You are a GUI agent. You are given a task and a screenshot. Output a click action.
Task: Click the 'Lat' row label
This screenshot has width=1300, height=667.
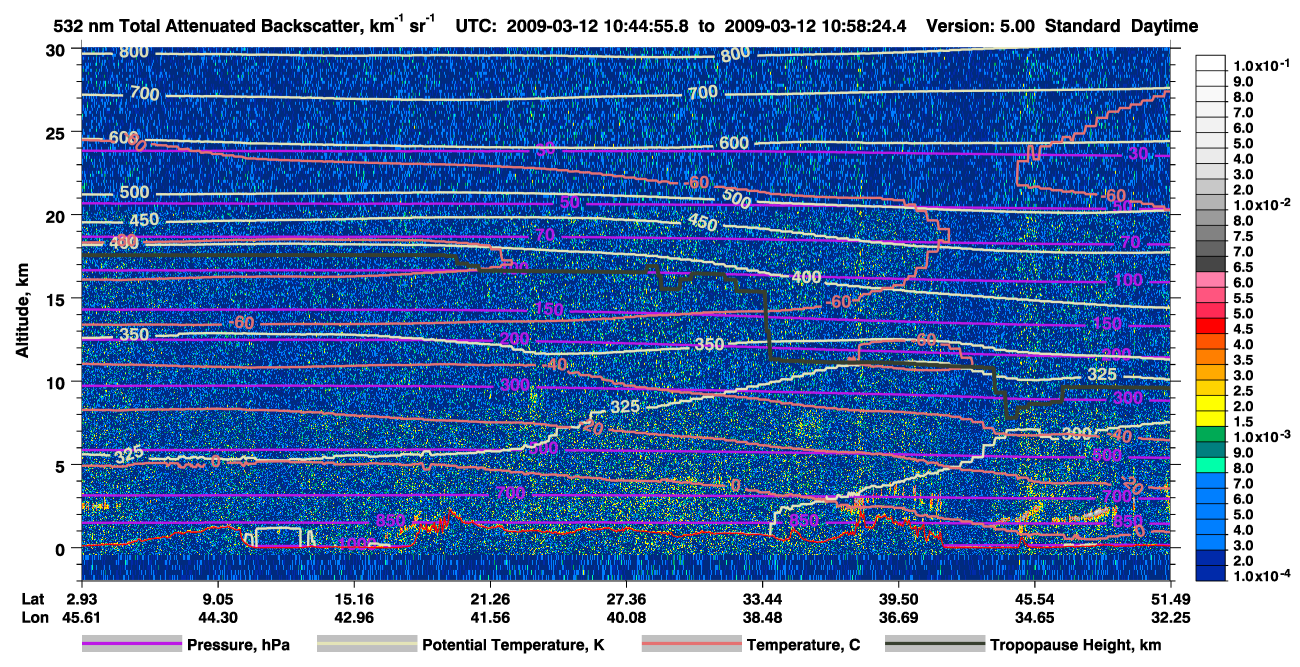coord(31,598)
